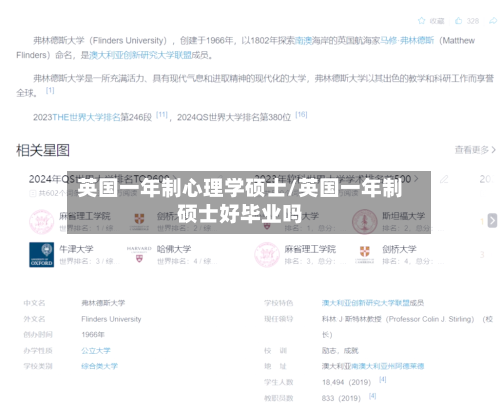Open the 2023年软科世界大学学术排名前500 chevron
The width and height of the screenshot is (500, 405).
point(416,179)
